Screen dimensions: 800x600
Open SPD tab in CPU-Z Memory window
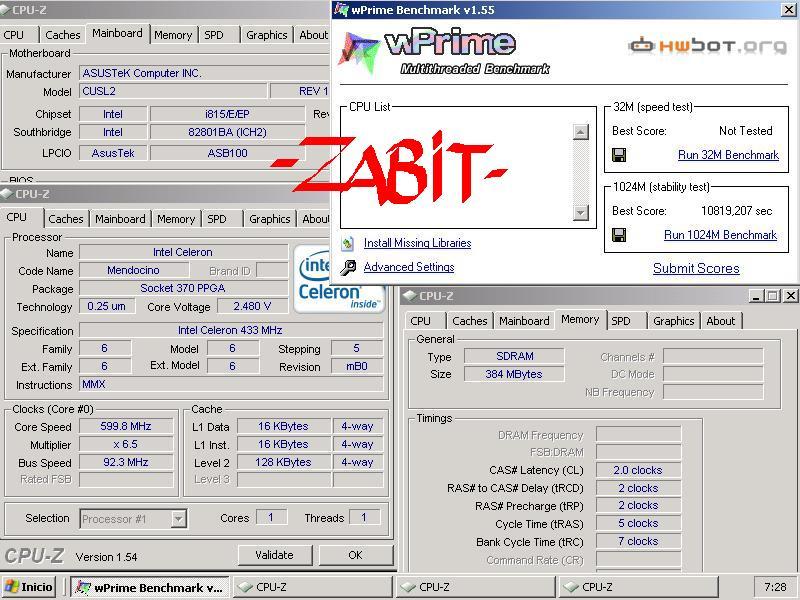point(621,321)
